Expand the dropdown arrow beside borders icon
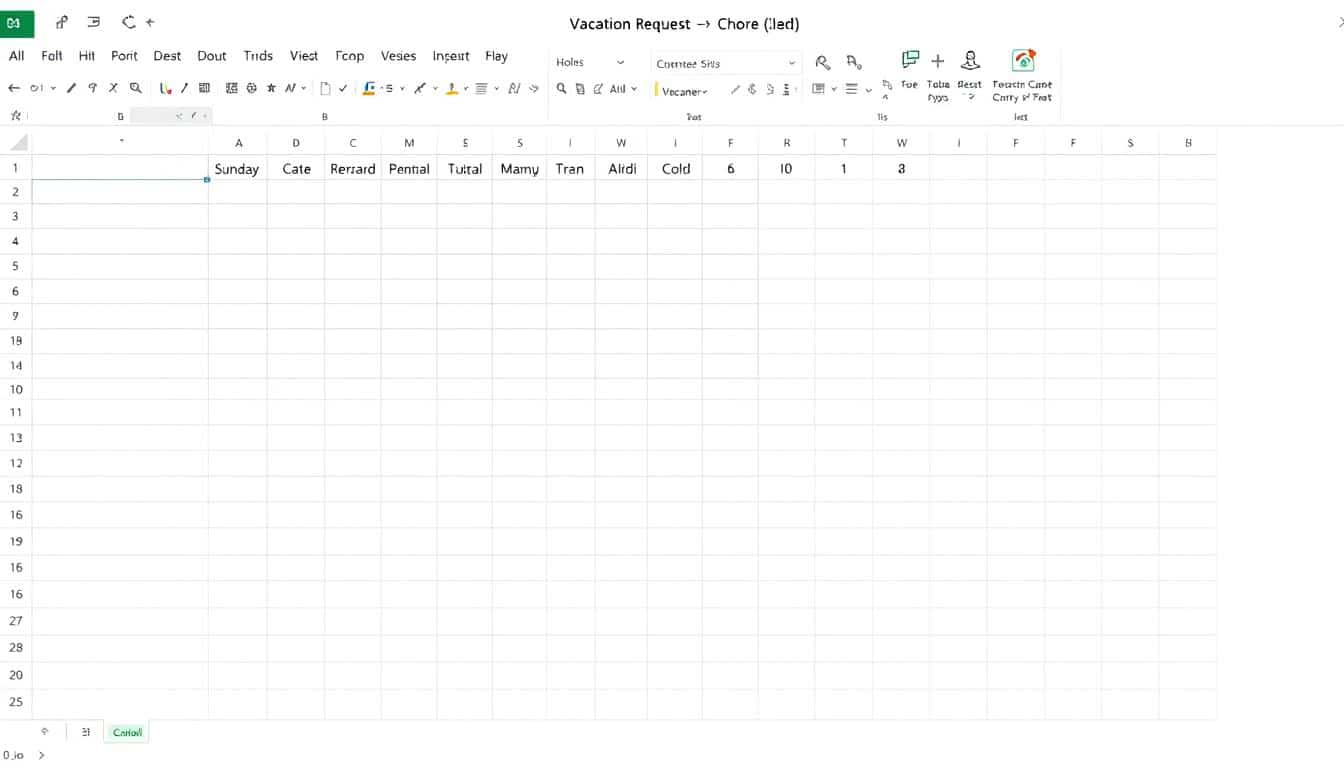1344x768 pixels. click(833, 89)
